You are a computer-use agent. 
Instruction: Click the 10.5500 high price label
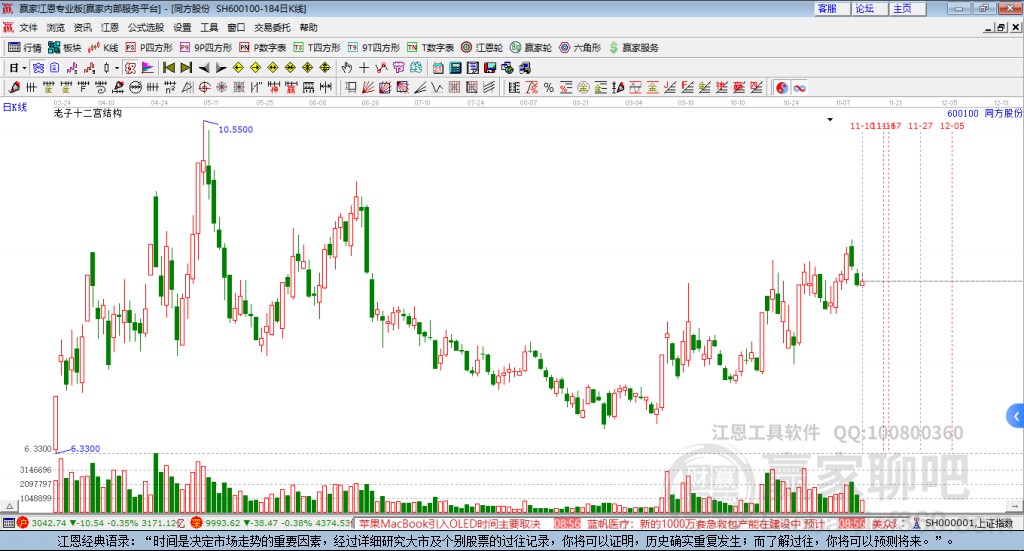[x=236, y=129]
